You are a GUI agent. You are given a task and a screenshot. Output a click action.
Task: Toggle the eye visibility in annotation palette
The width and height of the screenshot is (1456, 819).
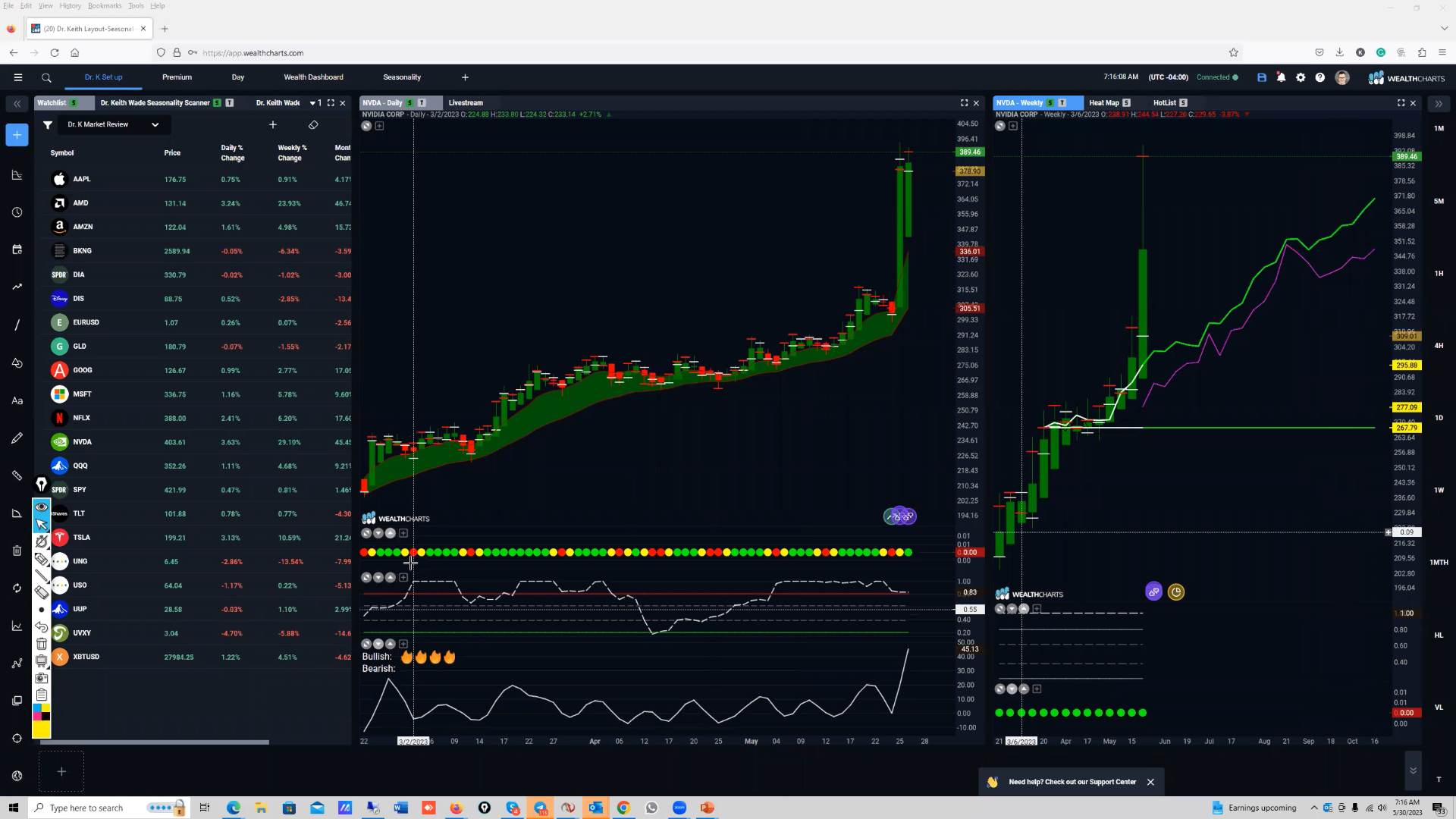coord(42,507)
